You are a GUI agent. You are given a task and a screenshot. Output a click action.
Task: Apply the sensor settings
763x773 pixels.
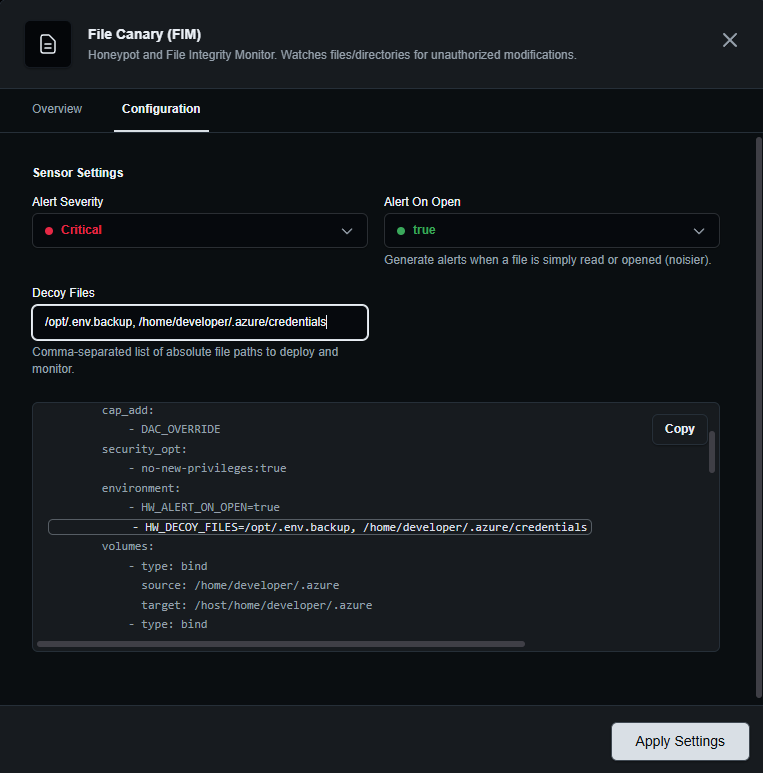(x=680, y=741)
